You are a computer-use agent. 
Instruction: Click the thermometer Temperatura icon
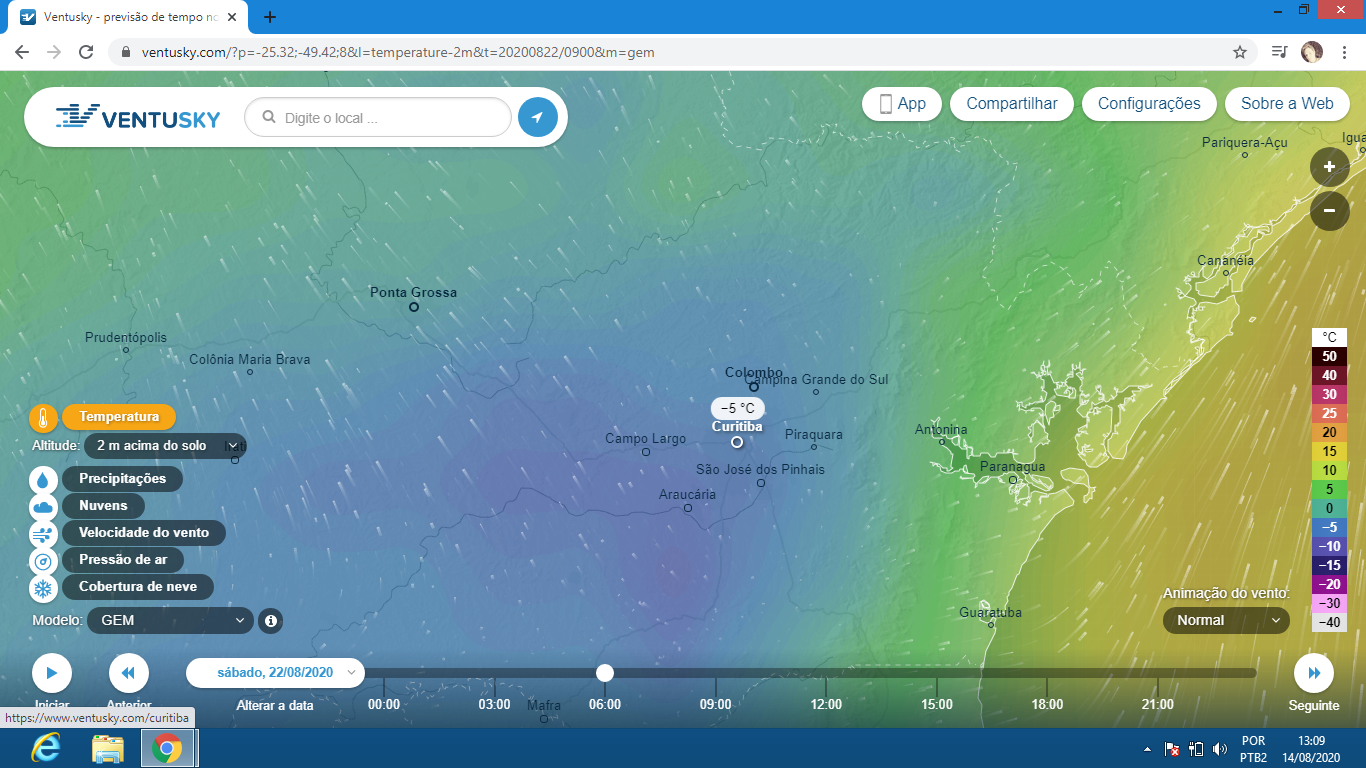44,417
